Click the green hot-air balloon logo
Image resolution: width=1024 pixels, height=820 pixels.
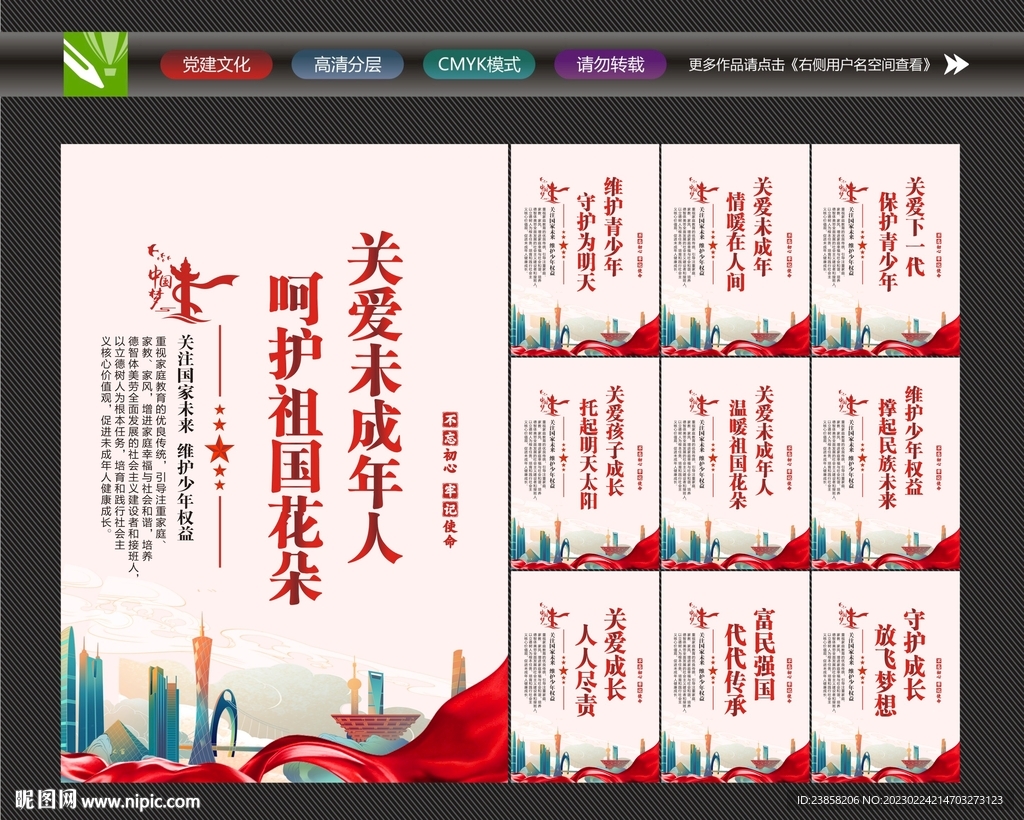point(95,64)
